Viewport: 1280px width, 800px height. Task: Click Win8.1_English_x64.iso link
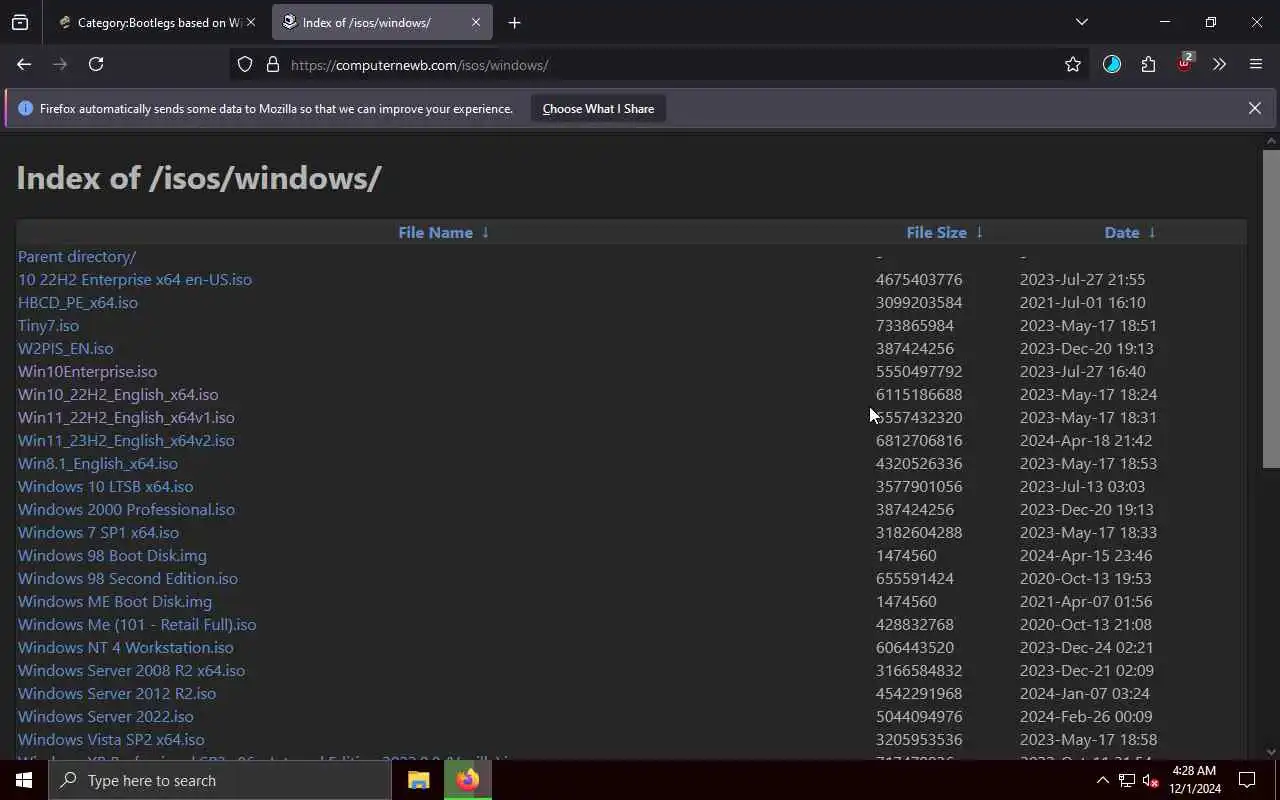[x=98, y=463]
